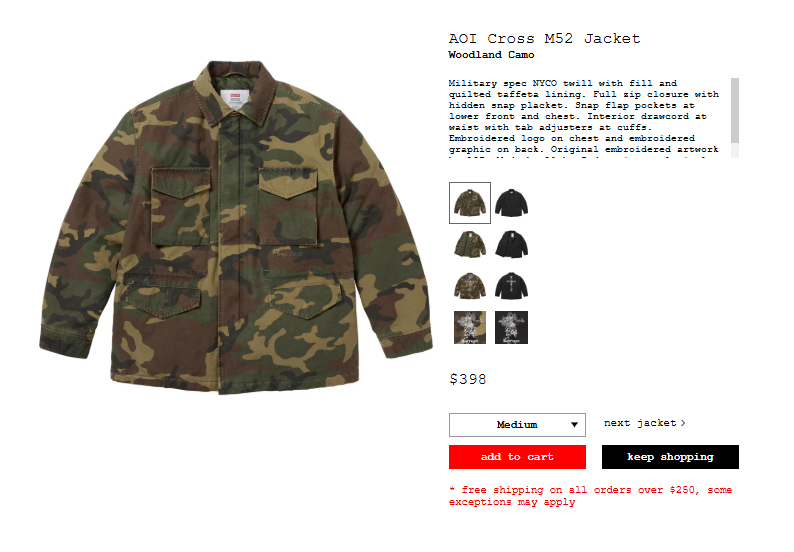This screenshot has width=794, height=552.
Task: Click the keep shopping button
Action: click(x=670, y=457)
